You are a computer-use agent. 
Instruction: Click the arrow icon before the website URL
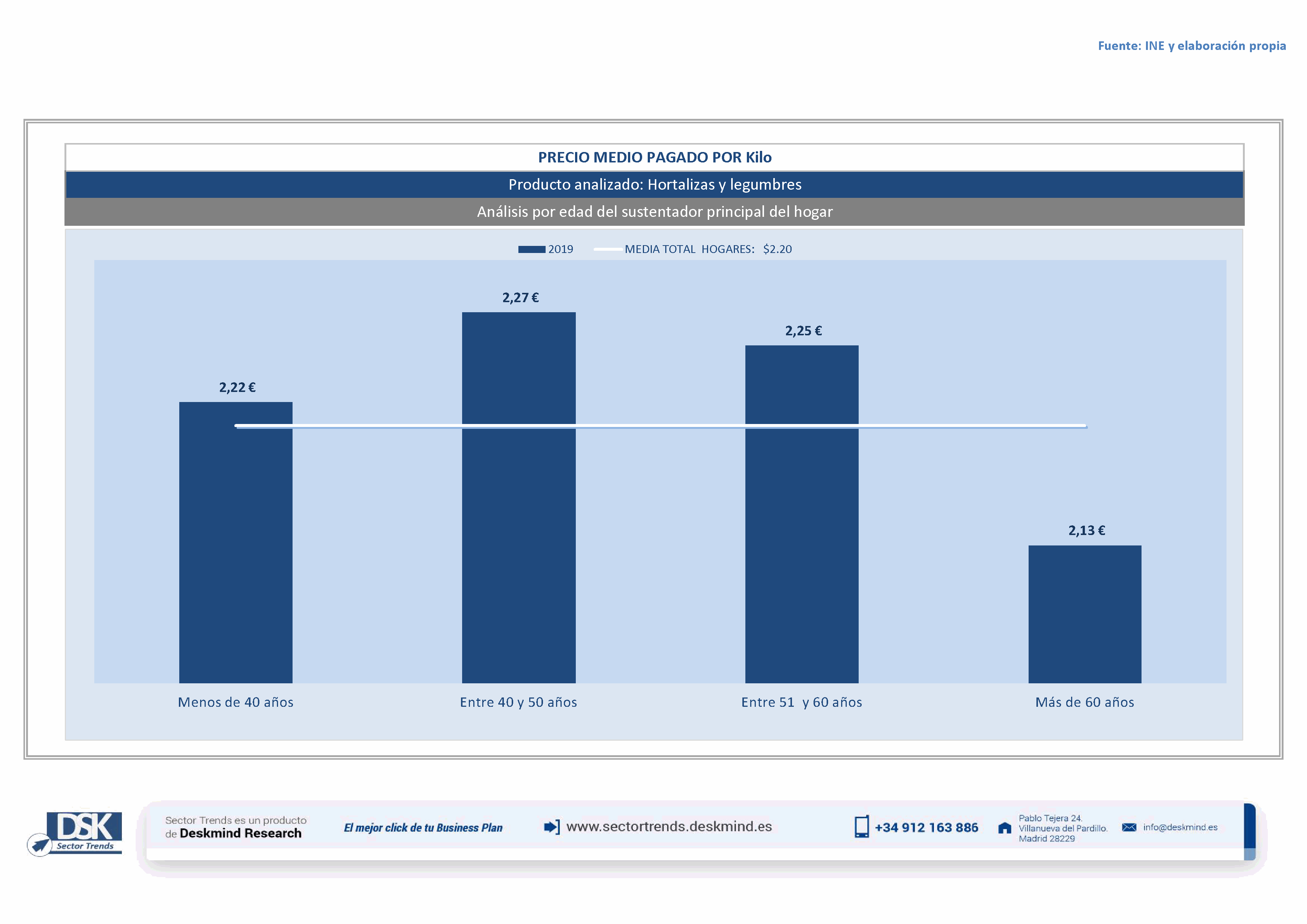[x=552, y=827]
